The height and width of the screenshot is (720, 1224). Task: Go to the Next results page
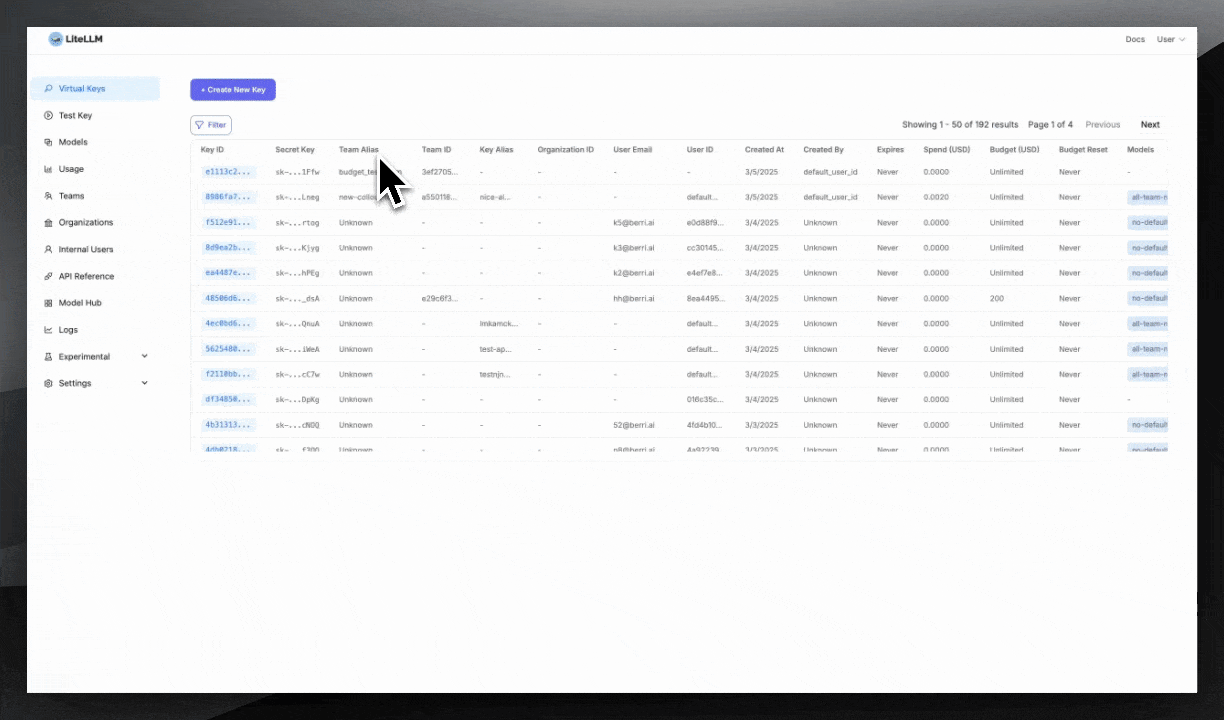coord(1150,125)
